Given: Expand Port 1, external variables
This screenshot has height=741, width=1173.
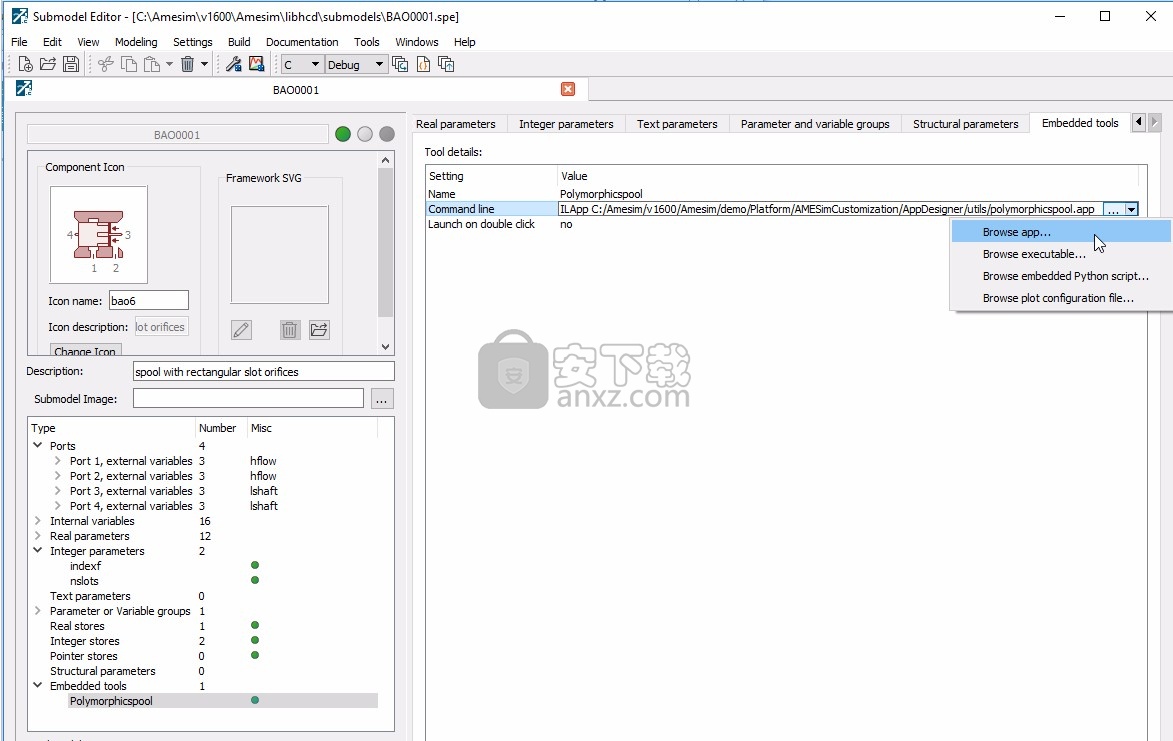Looking at the screenshot, I should click(58, 461).
